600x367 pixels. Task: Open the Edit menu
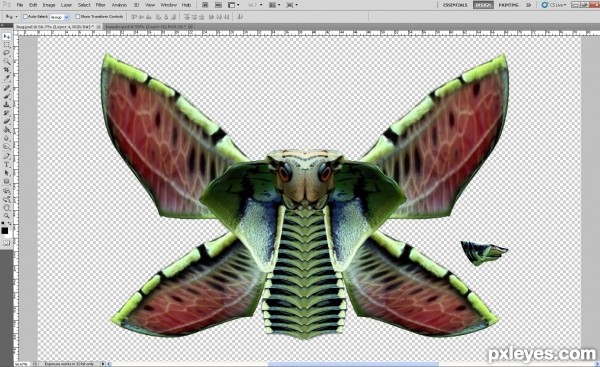pos(33,5)
